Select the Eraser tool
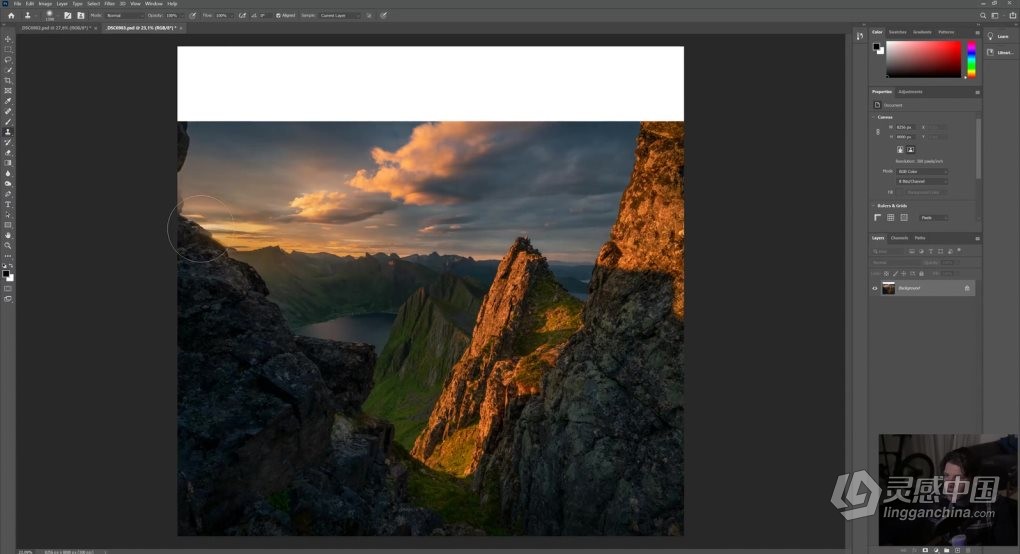The width and height of the screenshot is (1020, 554). click(x=8, y=153)
